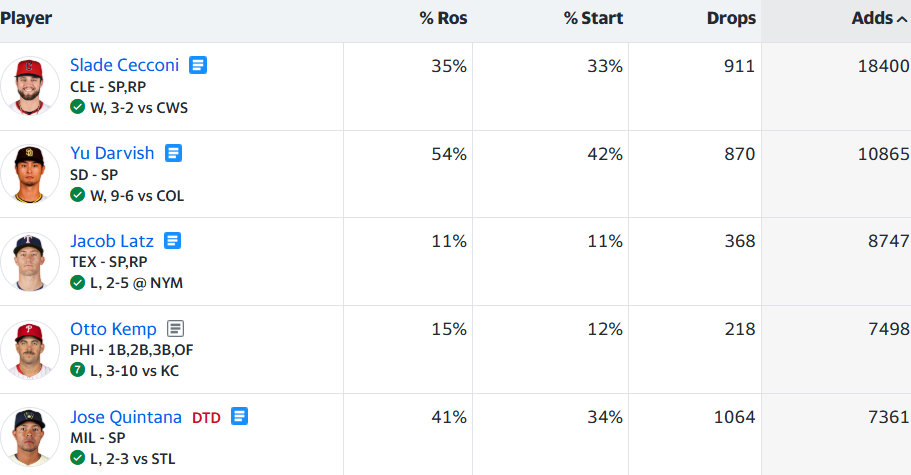Click green number 7 icon for Otto Kemp

pos(77,370)
